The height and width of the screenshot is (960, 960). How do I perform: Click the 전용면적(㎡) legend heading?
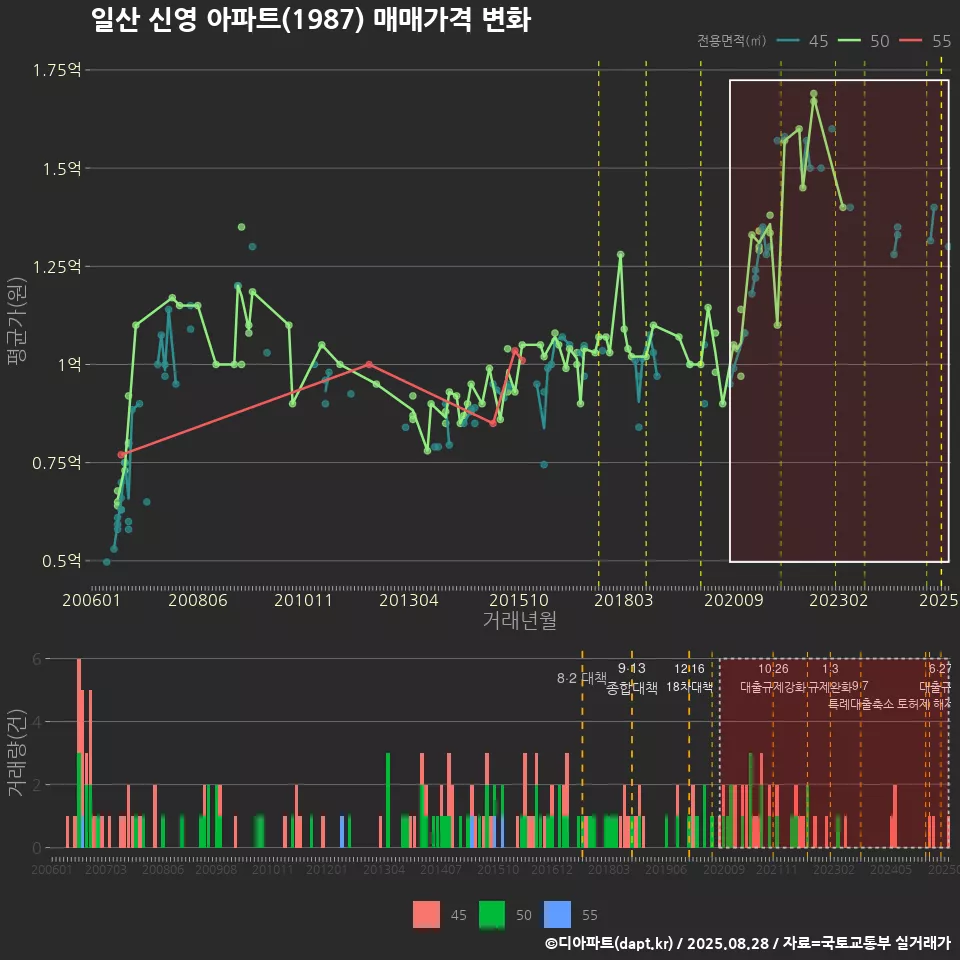point(732,41)
